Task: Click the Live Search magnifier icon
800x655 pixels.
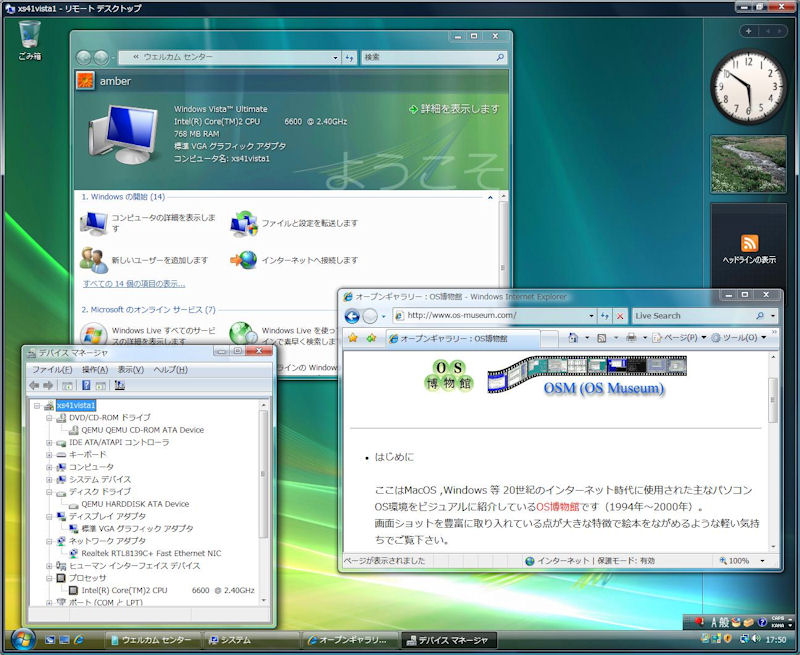Action: [x=760, y=316]
